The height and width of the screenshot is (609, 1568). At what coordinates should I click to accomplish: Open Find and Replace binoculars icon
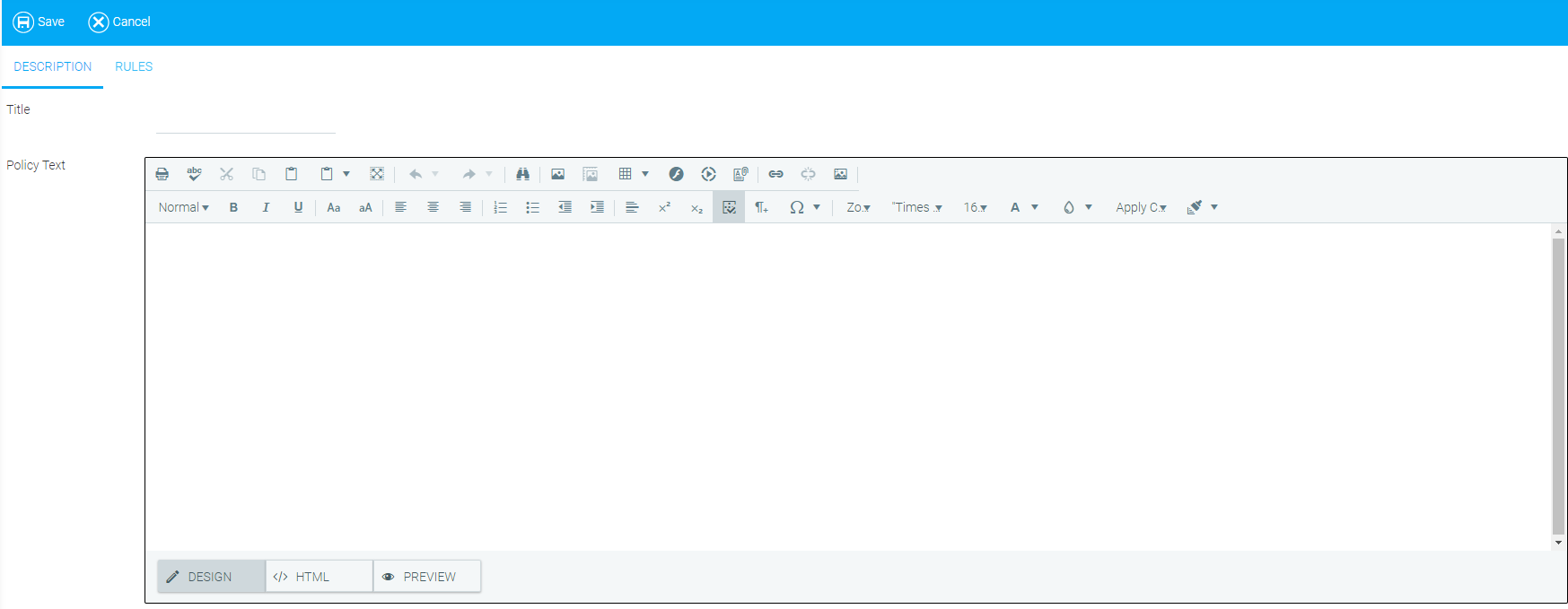coord(522,174)
